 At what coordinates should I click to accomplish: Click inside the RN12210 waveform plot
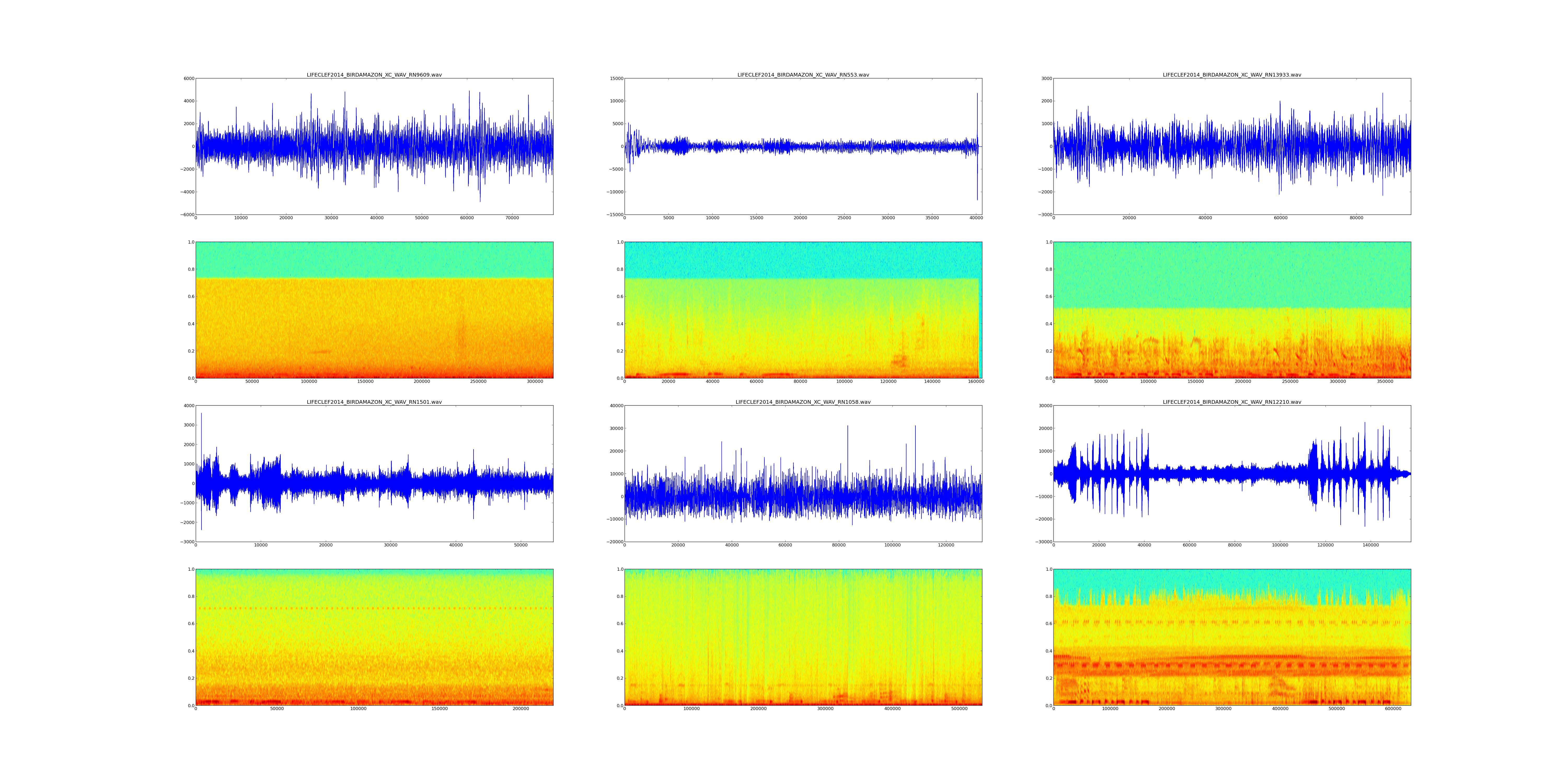click(x=1231, y=474)
